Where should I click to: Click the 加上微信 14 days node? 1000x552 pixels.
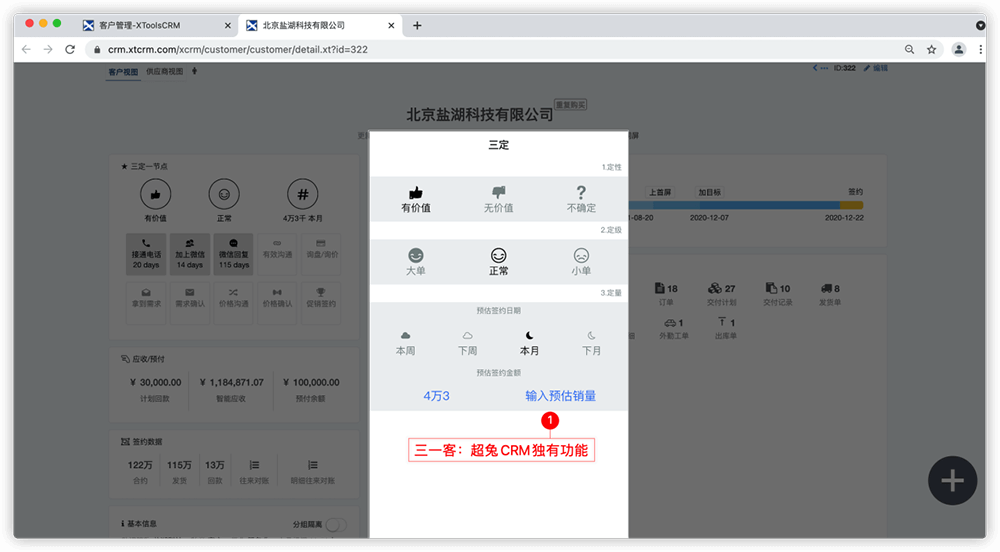[189, 254]
